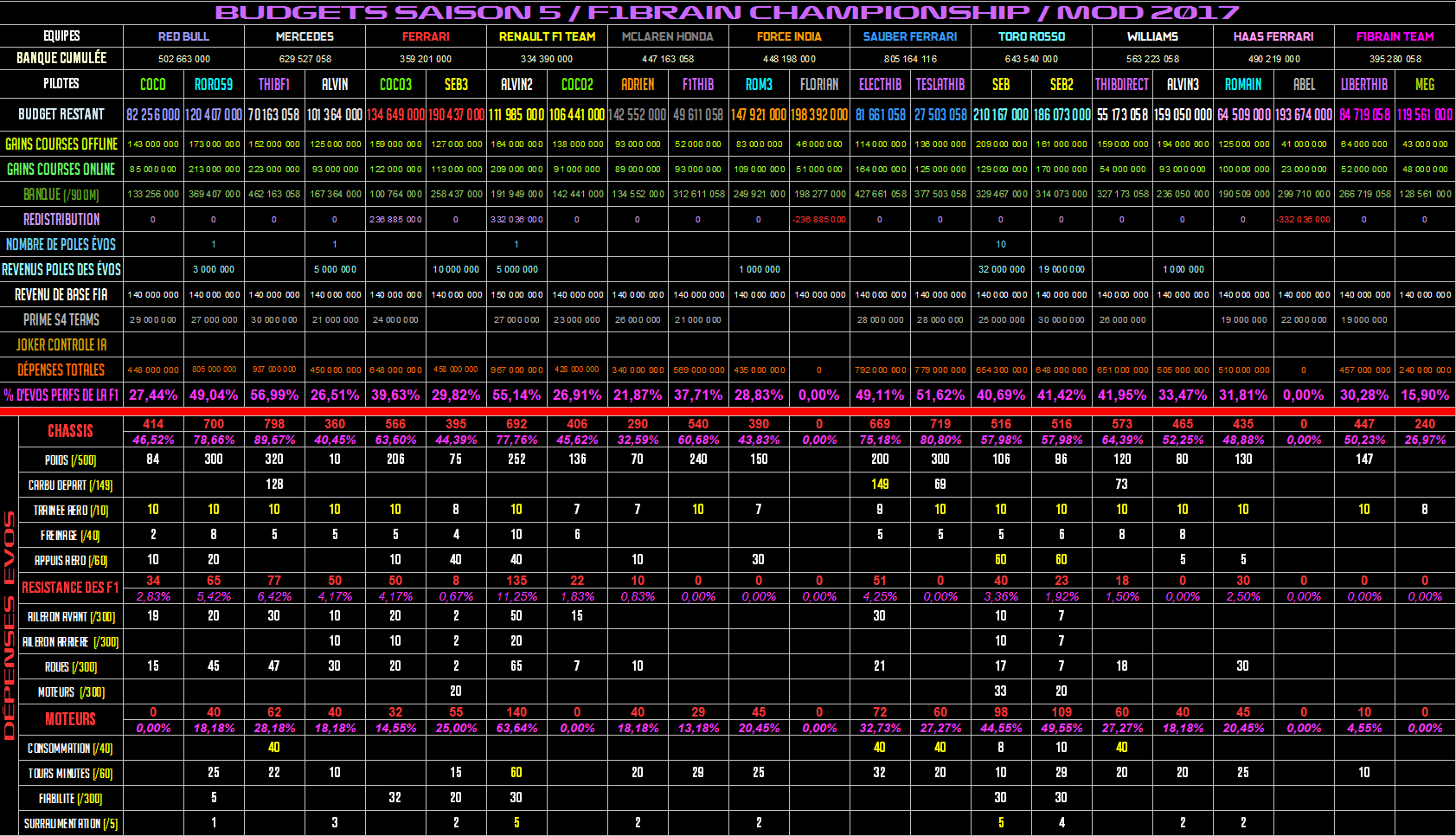Image resolution: width=1456 pixels, height=836 pixels.
Task: Select the FERRARI team header cell
Action: [426, 36]
